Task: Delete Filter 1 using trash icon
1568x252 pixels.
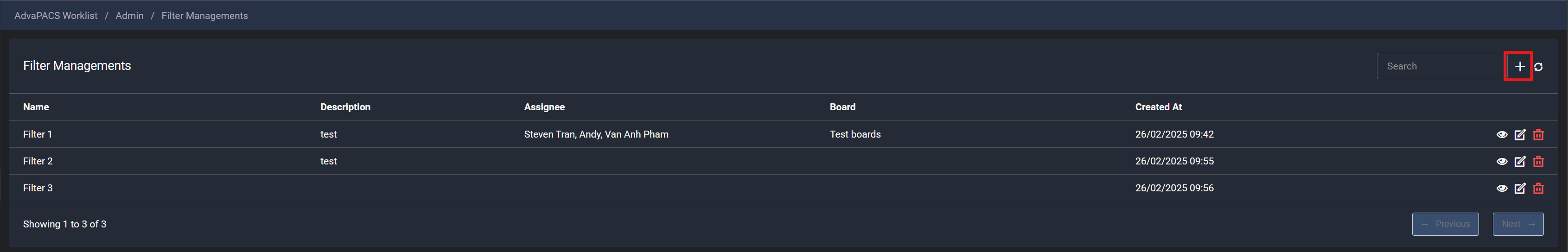Action: pyautogui.click(x=1538, y=134)
